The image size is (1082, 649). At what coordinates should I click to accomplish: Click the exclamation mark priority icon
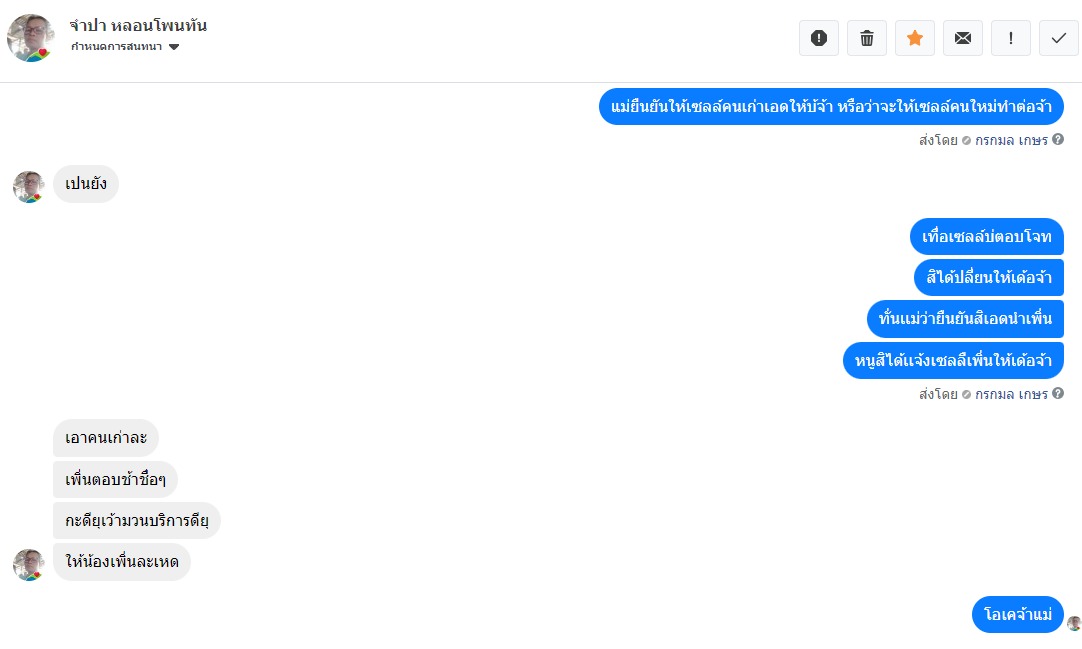(x=1011, y=38)
